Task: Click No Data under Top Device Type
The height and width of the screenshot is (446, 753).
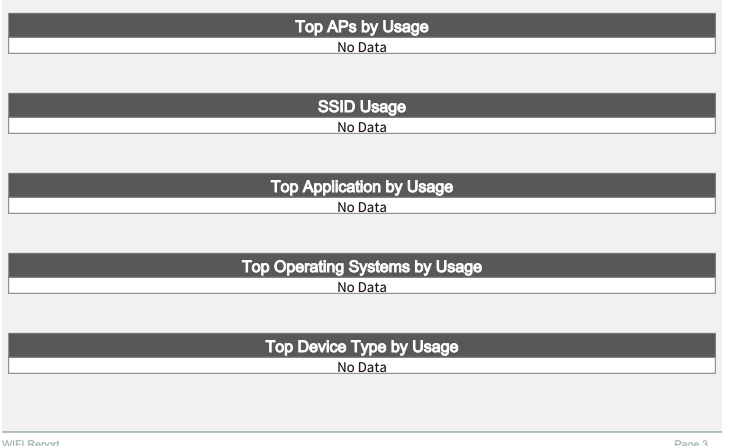Action: [362, 367]
